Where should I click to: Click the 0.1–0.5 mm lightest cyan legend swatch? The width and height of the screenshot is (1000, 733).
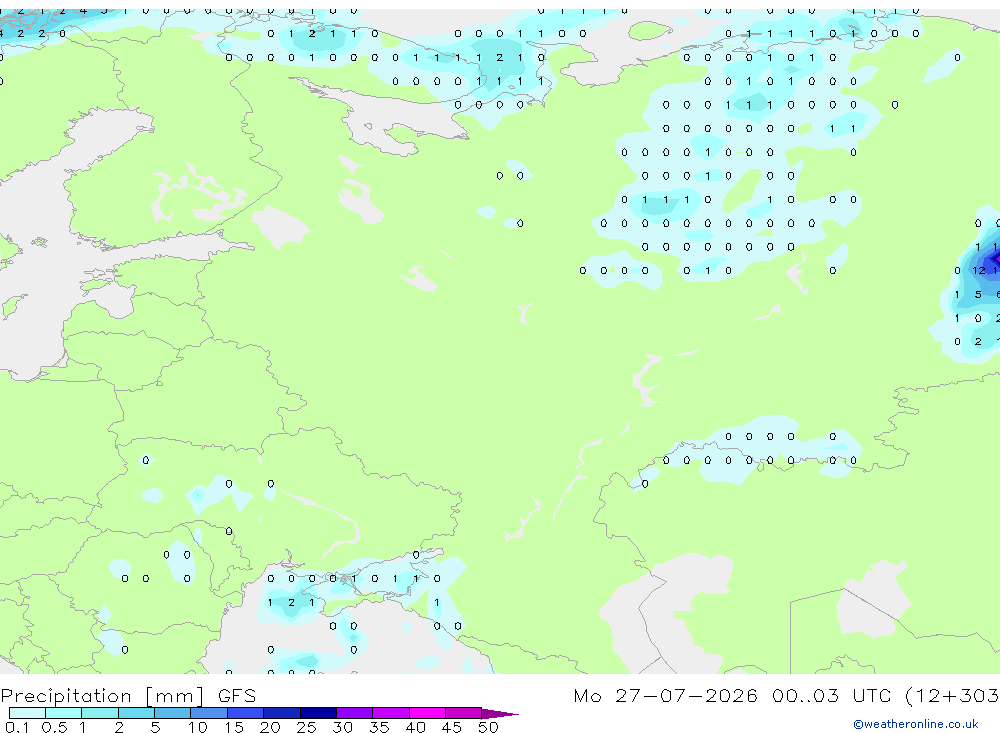coord(27,713)
